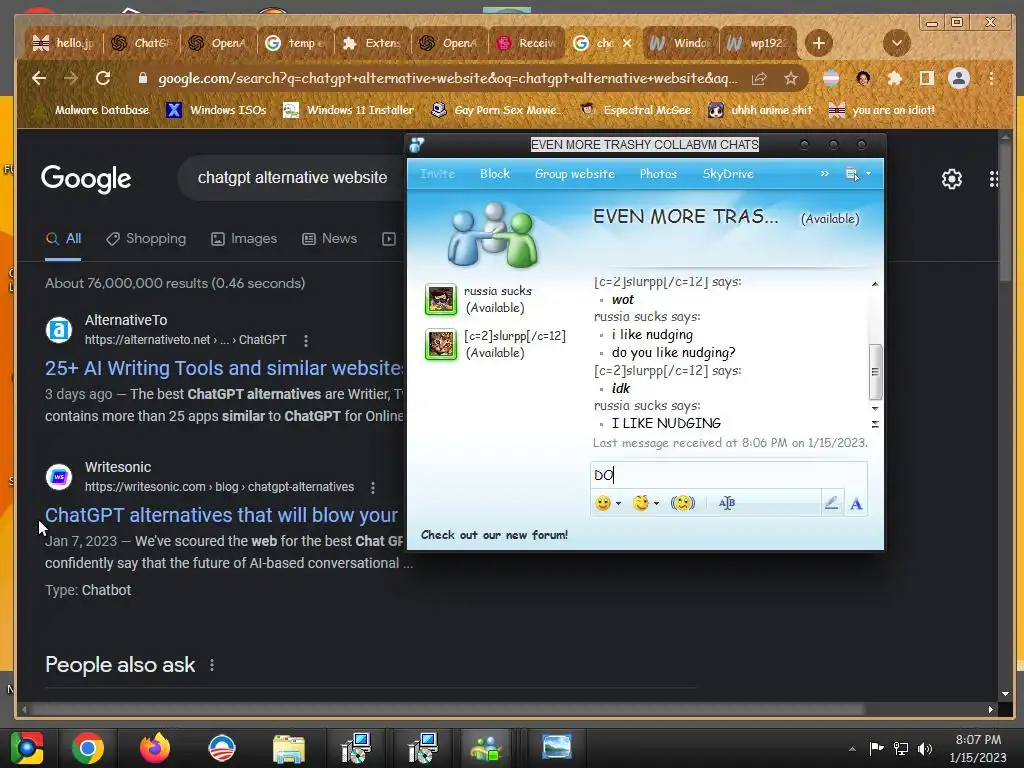This screenshot has width=1024, height=768.
Task: Open a new Chrome tab
Action: 818,43
